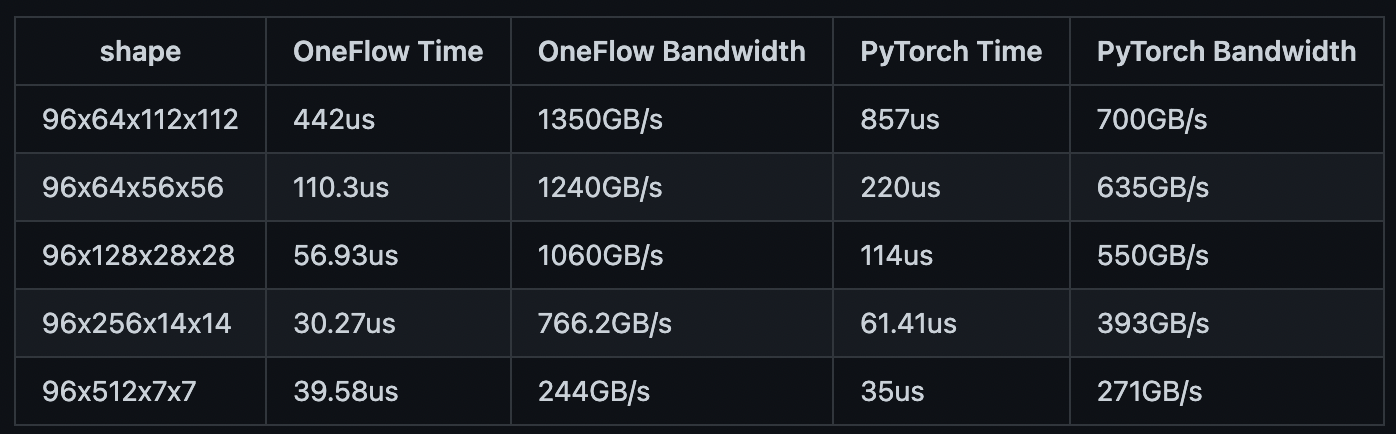The height and width of the screenshot is (434, 1396).
Task: Select the 766.2GB/s bandwidth cell
Action: [604, 324]
